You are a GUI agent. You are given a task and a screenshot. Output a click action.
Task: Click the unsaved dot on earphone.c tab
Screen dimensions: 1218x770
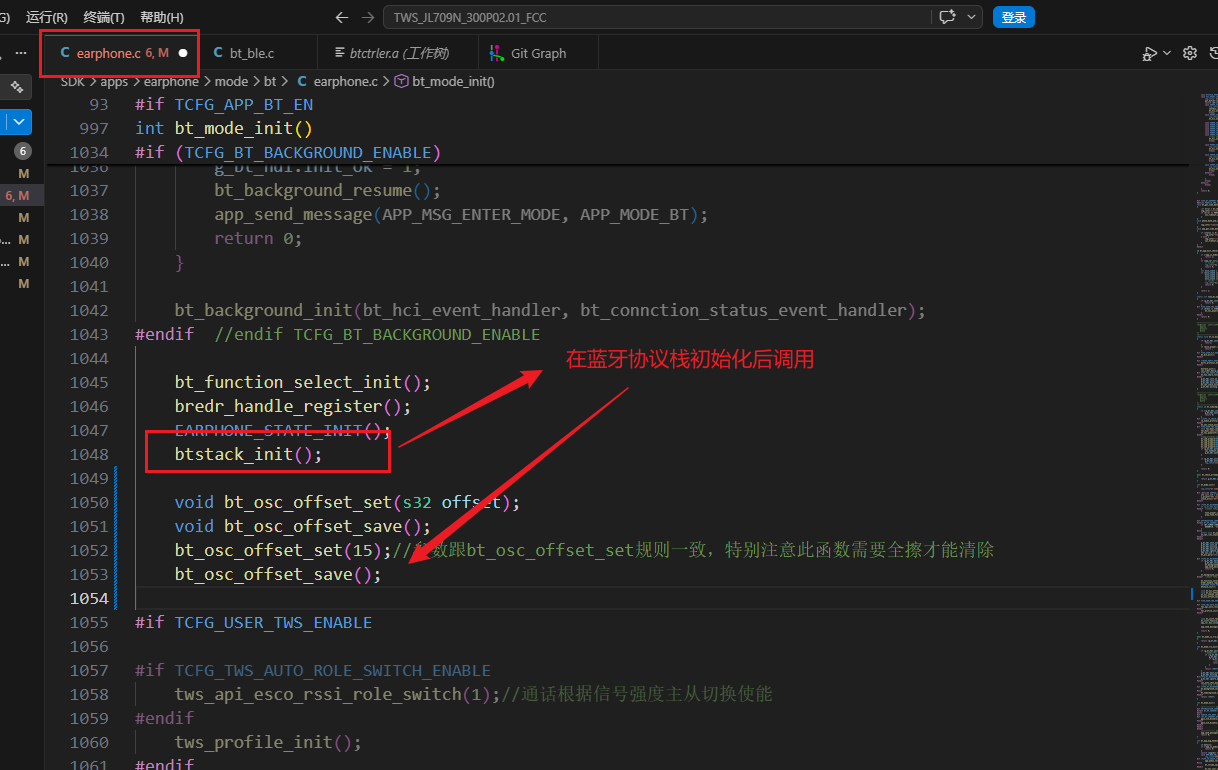click(183, 53)
